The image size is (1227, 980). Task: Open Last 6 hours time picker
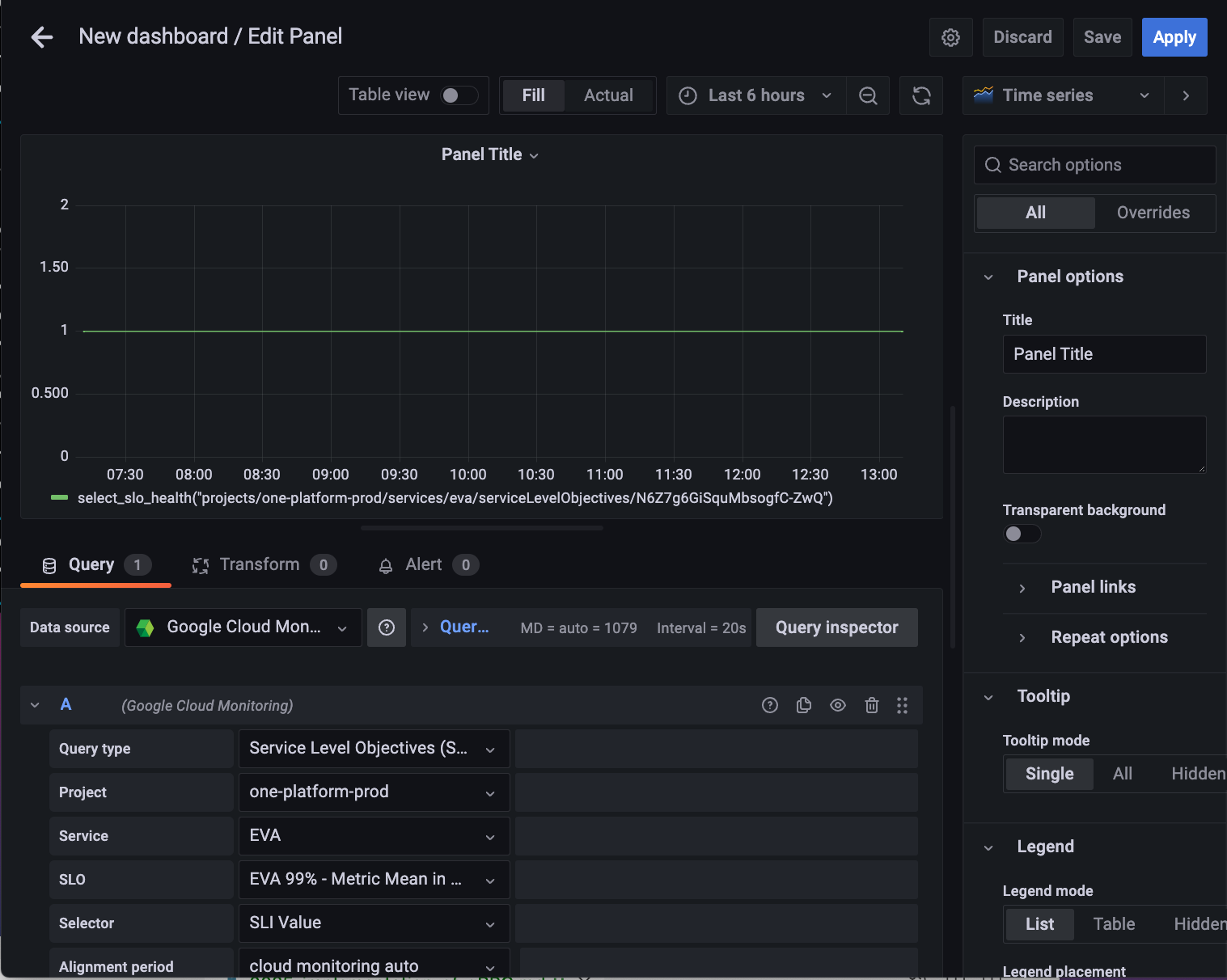click(756, 95)
